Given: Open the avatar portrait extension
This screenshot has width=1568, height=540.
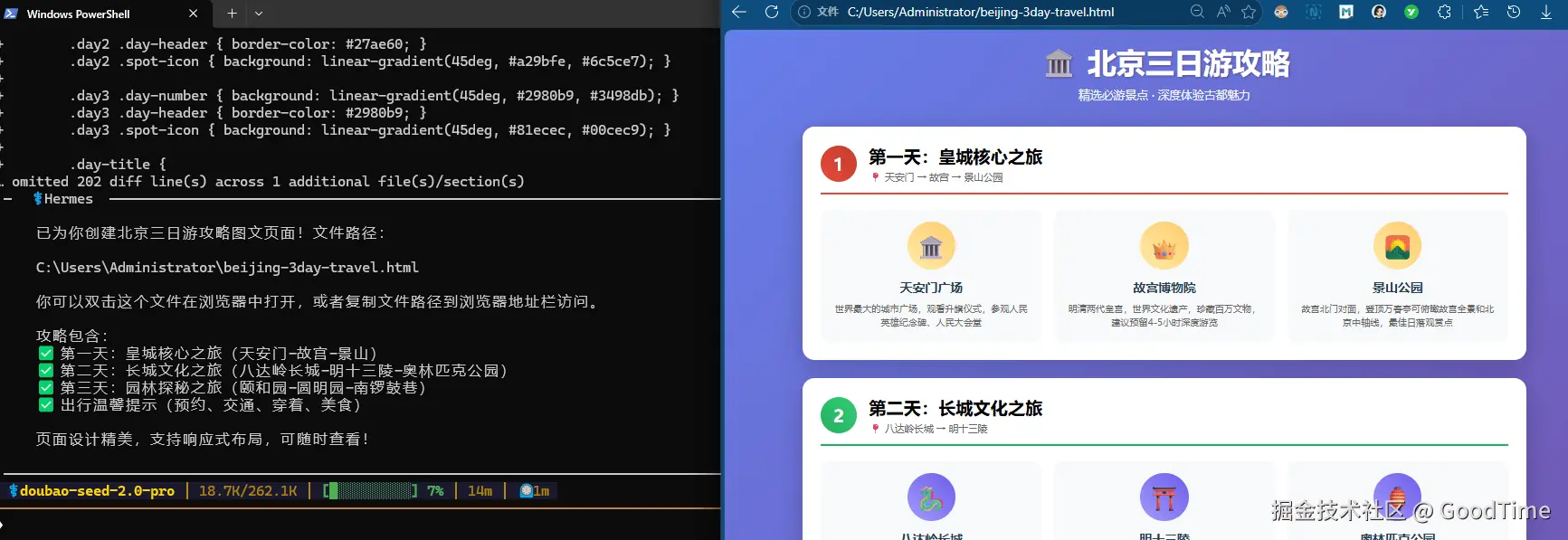Looking at the screenshot, I should point(1379,12).
